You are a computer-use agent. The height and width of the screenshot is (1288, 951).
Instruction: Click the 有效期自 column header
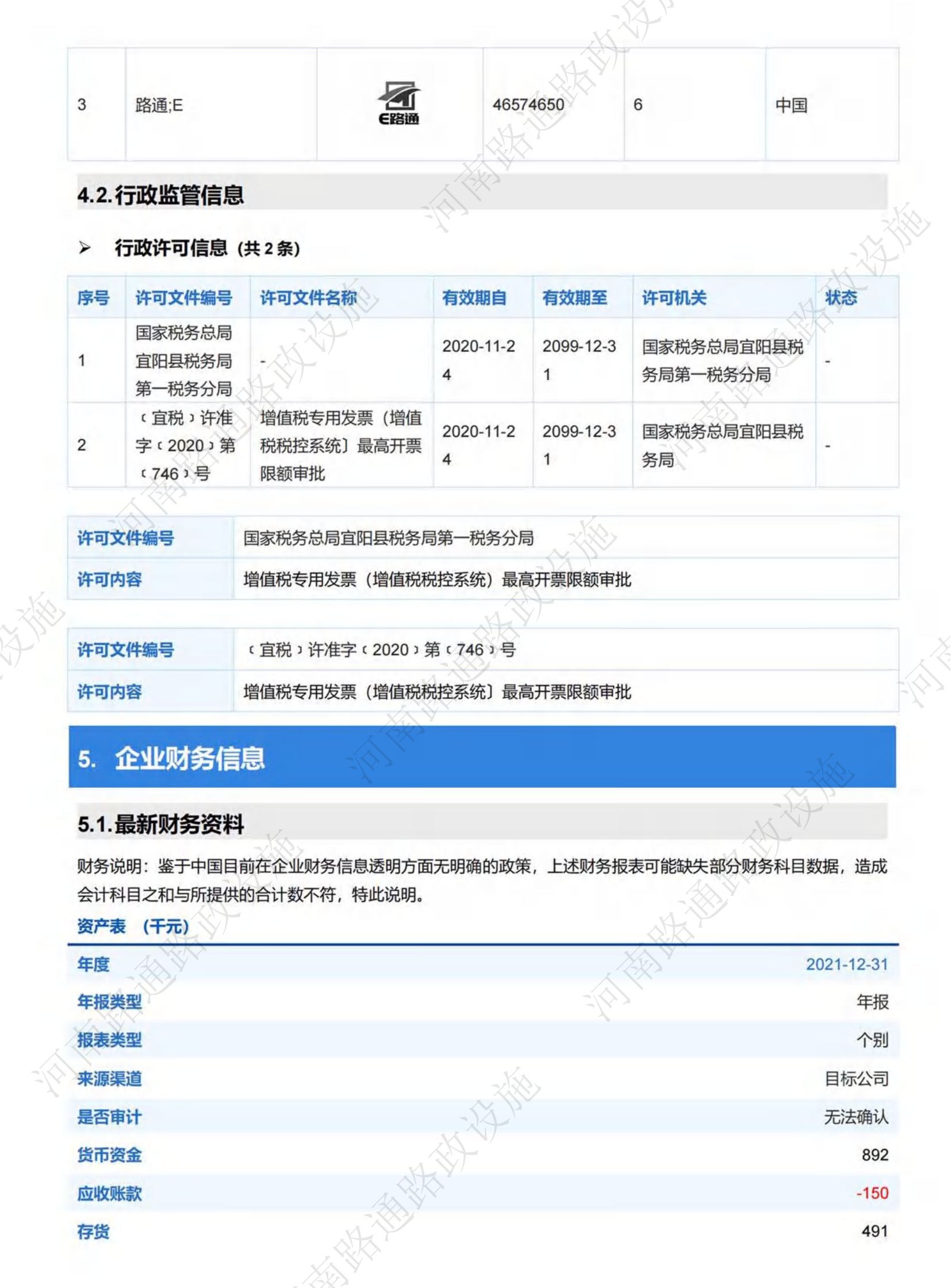[474, 298]
